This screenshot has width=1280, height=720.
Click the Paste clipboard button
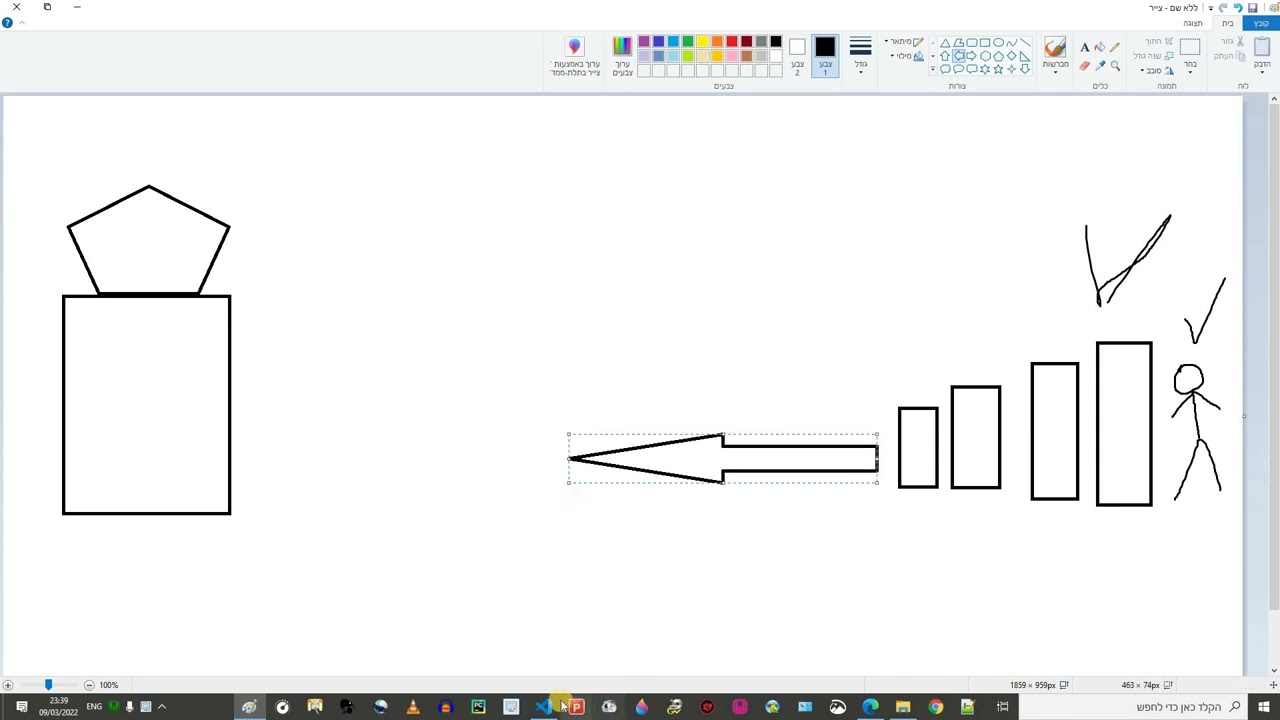click(1262, 46)
